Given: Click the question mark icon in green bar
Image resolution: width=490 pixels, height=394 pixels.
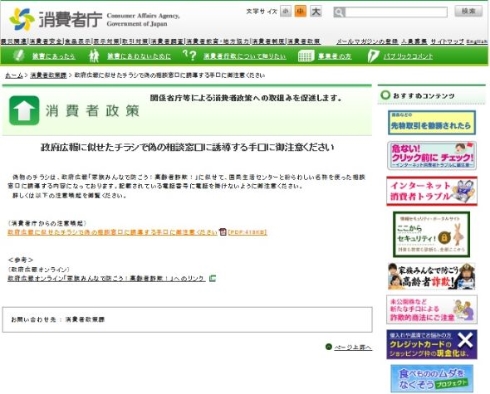Looking at the screenshot, I should (190, 55).
